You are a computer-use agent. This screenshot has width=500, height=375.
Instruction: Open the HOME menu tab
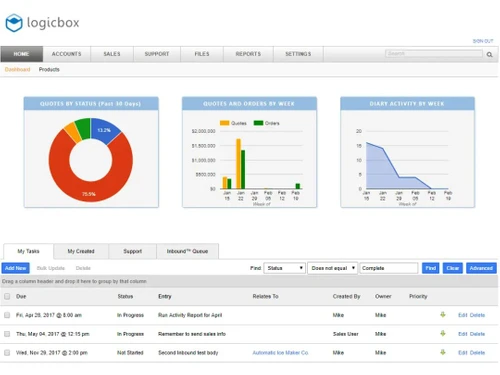[x=22, y=54]
